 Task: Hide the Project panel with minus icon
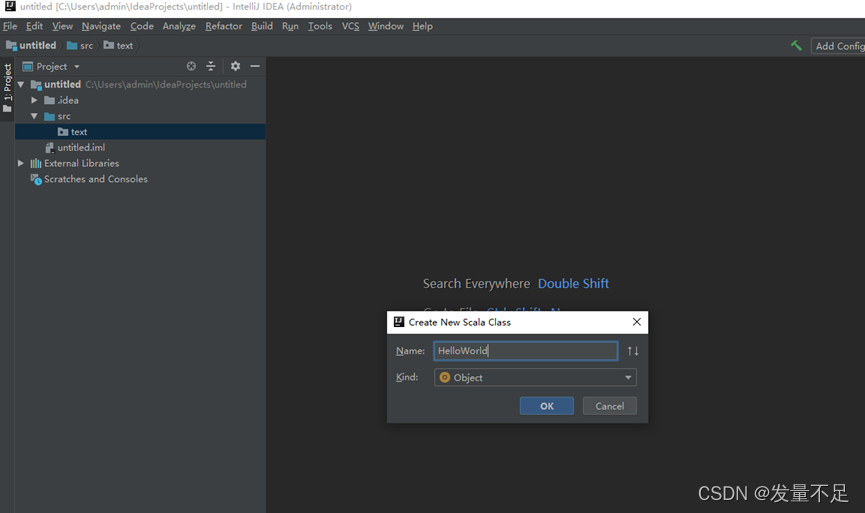point(255,66)
